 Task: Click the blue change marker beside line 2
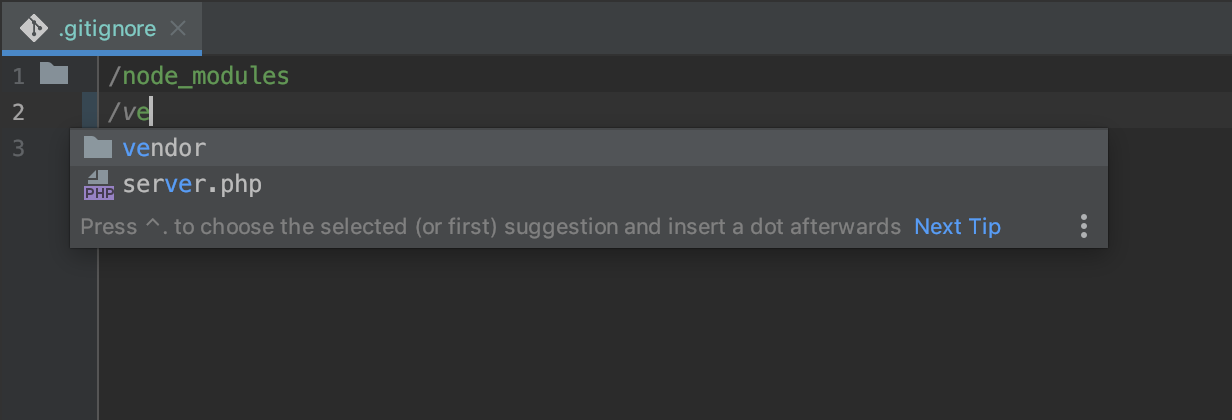[x=90, y=111]
